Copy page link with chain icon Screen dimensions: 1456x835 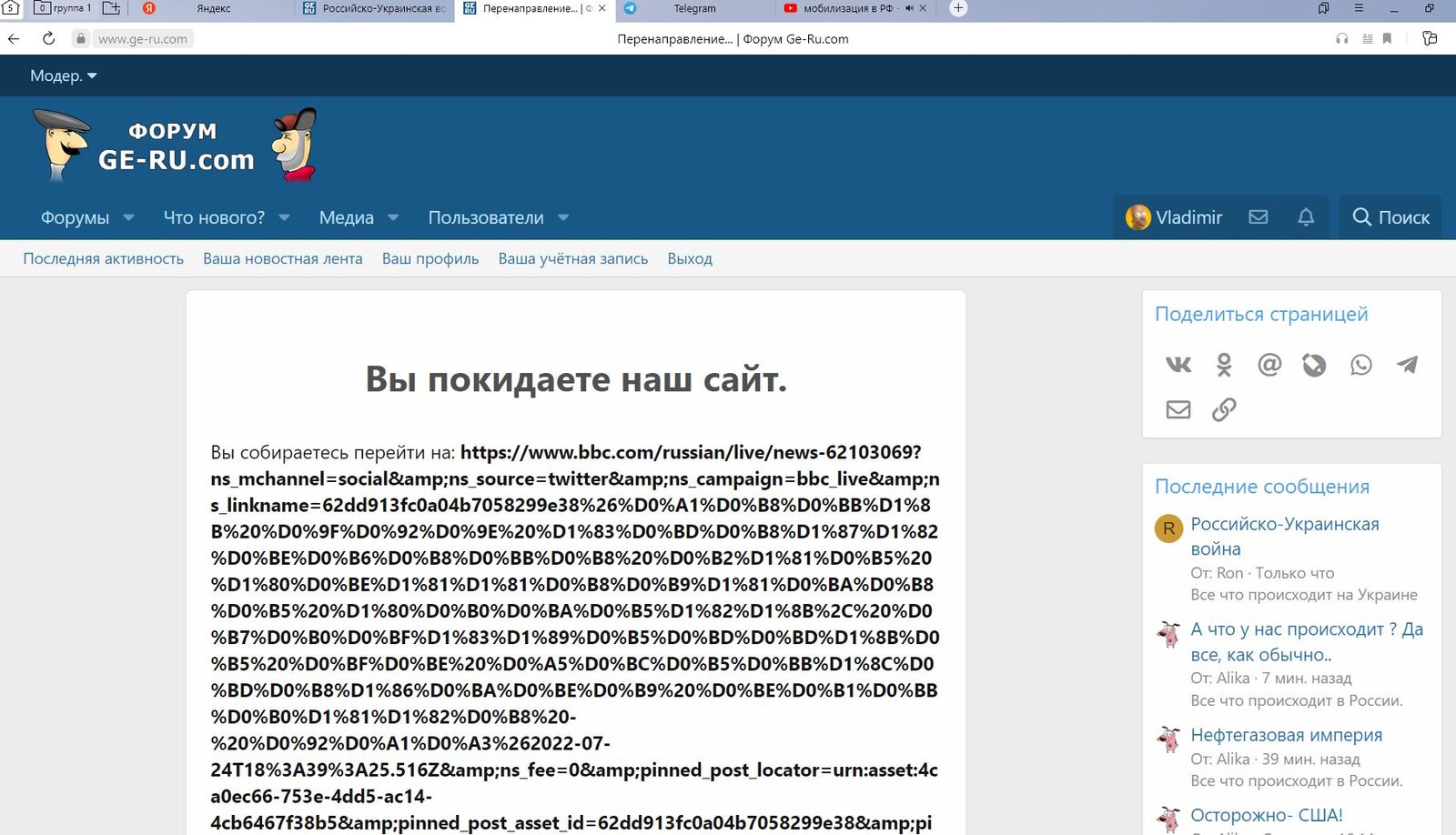click(x=1224, y=409)
